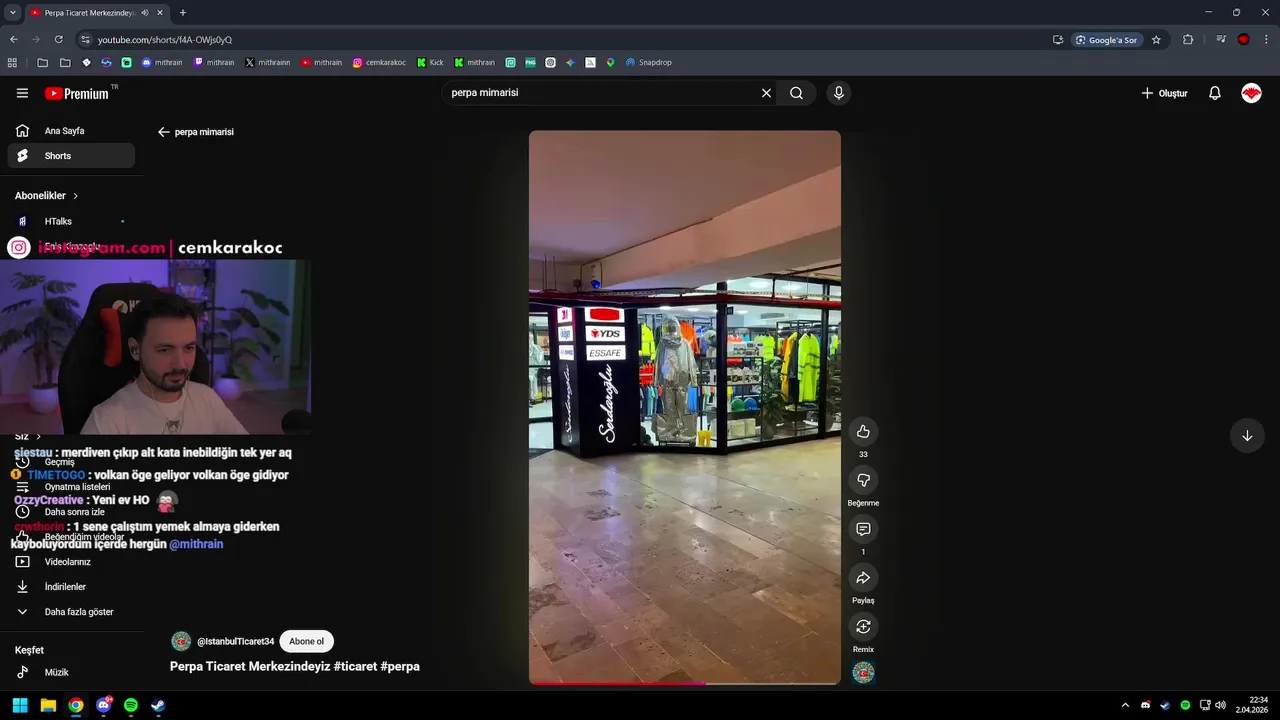Expand the Abonelikler section

[x=46, y=196]
